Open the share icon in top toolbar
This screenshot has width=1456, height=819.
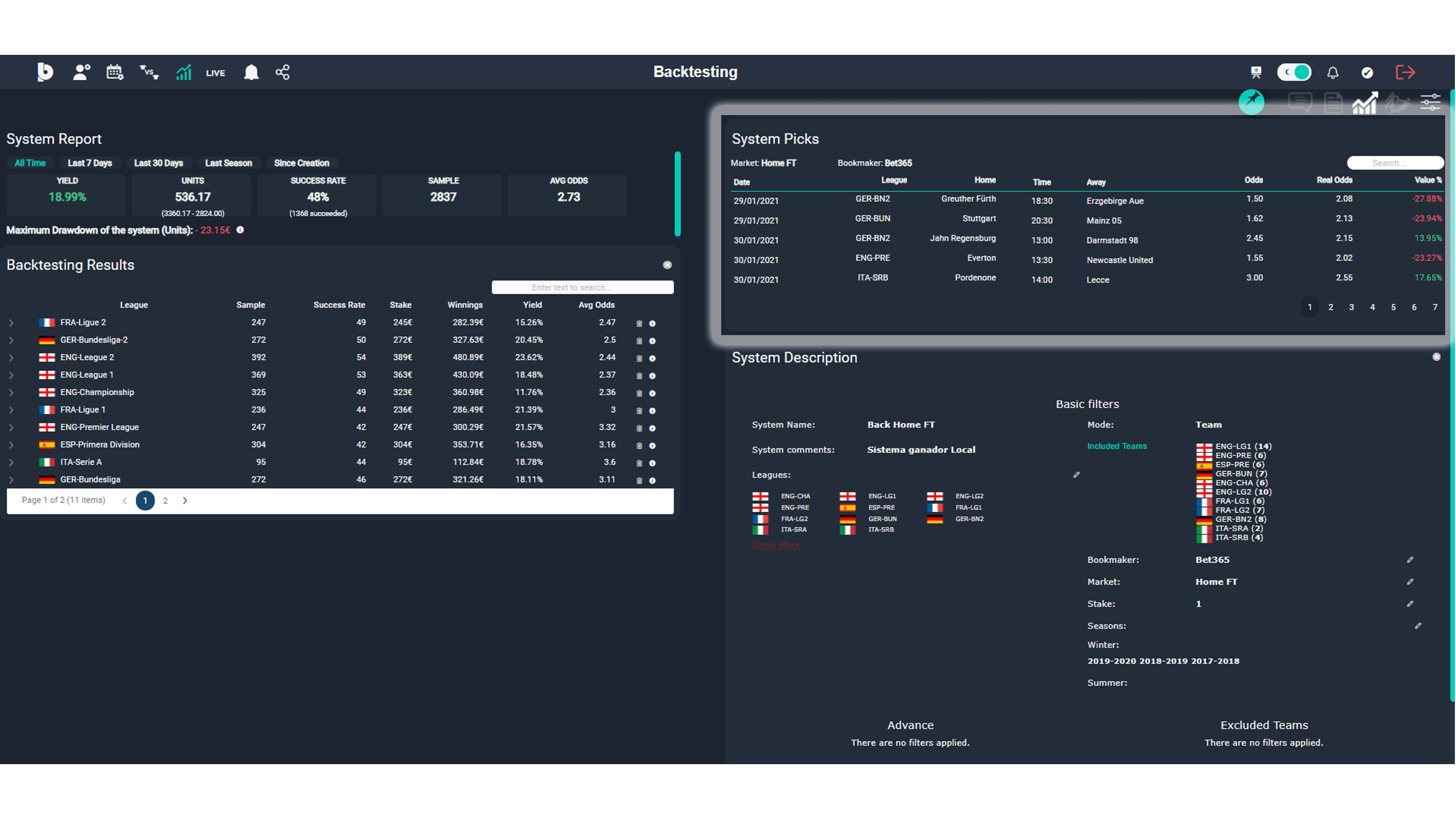(282, 72)
